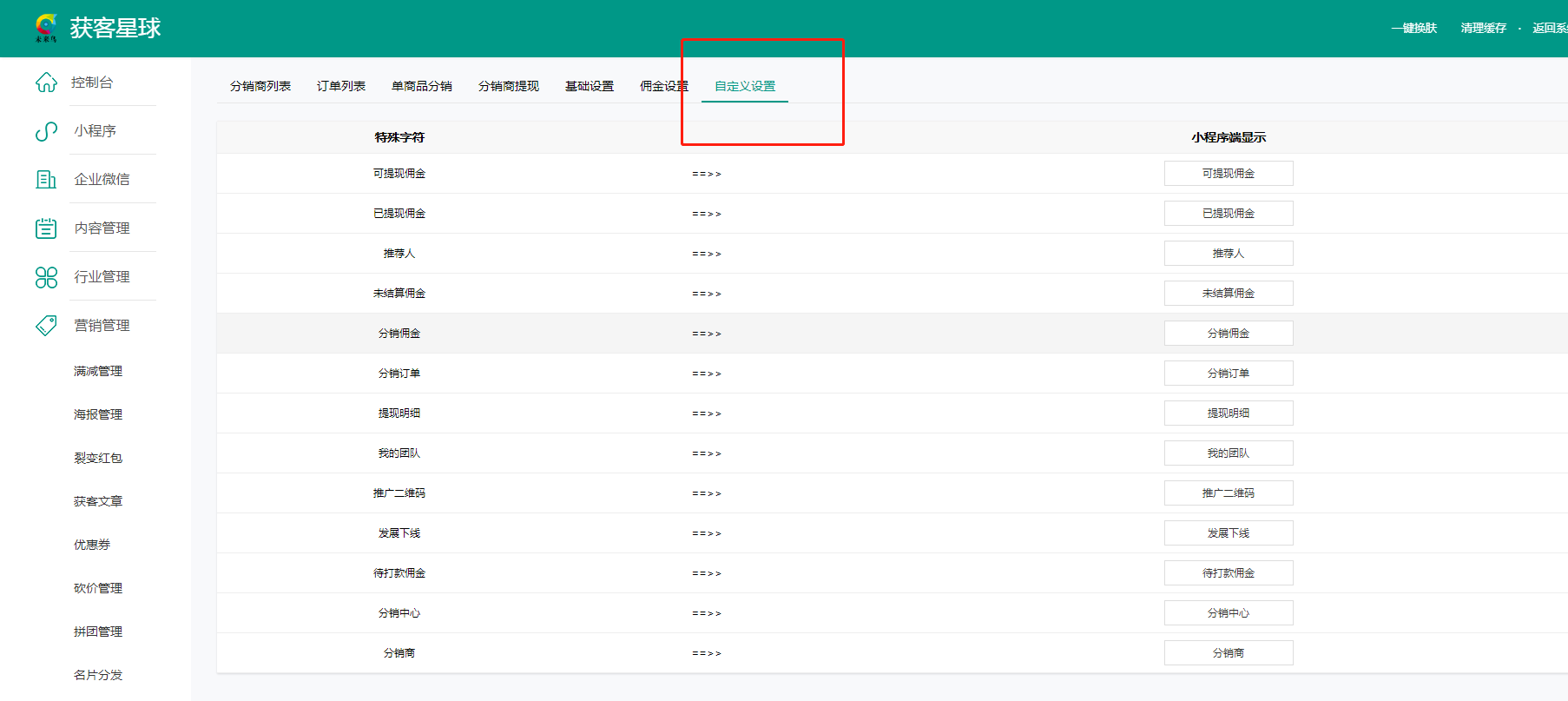Click the 小程序 sidebar icon
Screen dimensions: 1568x701
46,131
